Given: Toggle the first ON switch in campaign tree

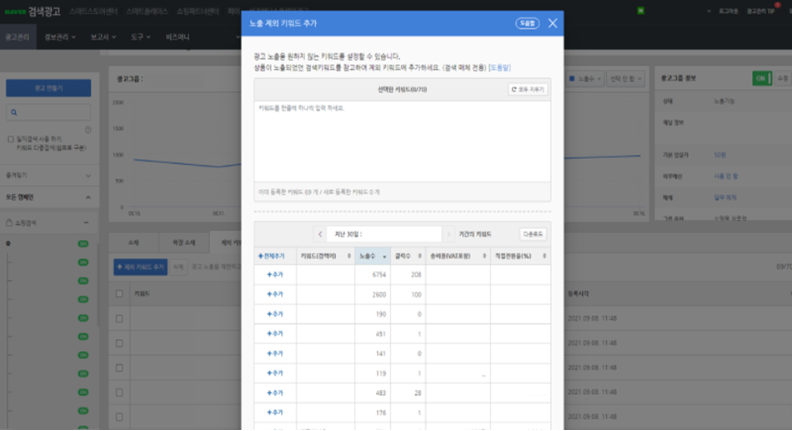Looking at the screenshot, I should [x=83, y=244].
